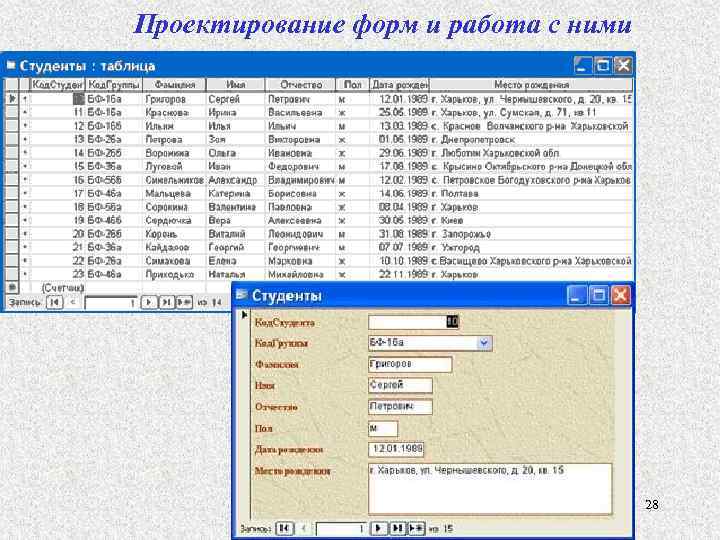
Task: Add new record in table navigator
Action: pos(184,302)
